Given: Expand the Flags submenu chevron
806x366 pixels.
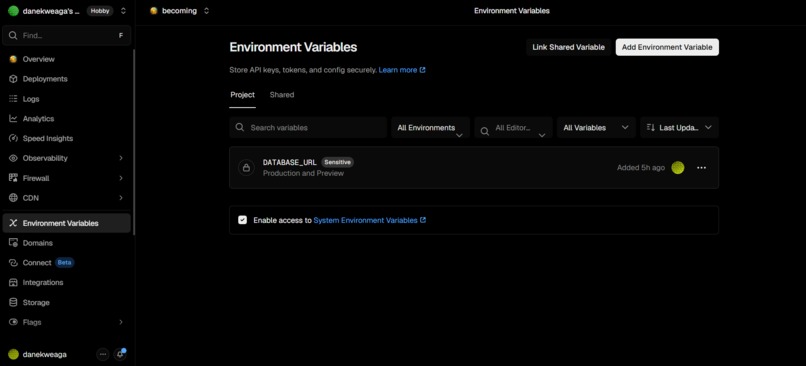Looking at the screenshot, I should click(x=121, y=322).
